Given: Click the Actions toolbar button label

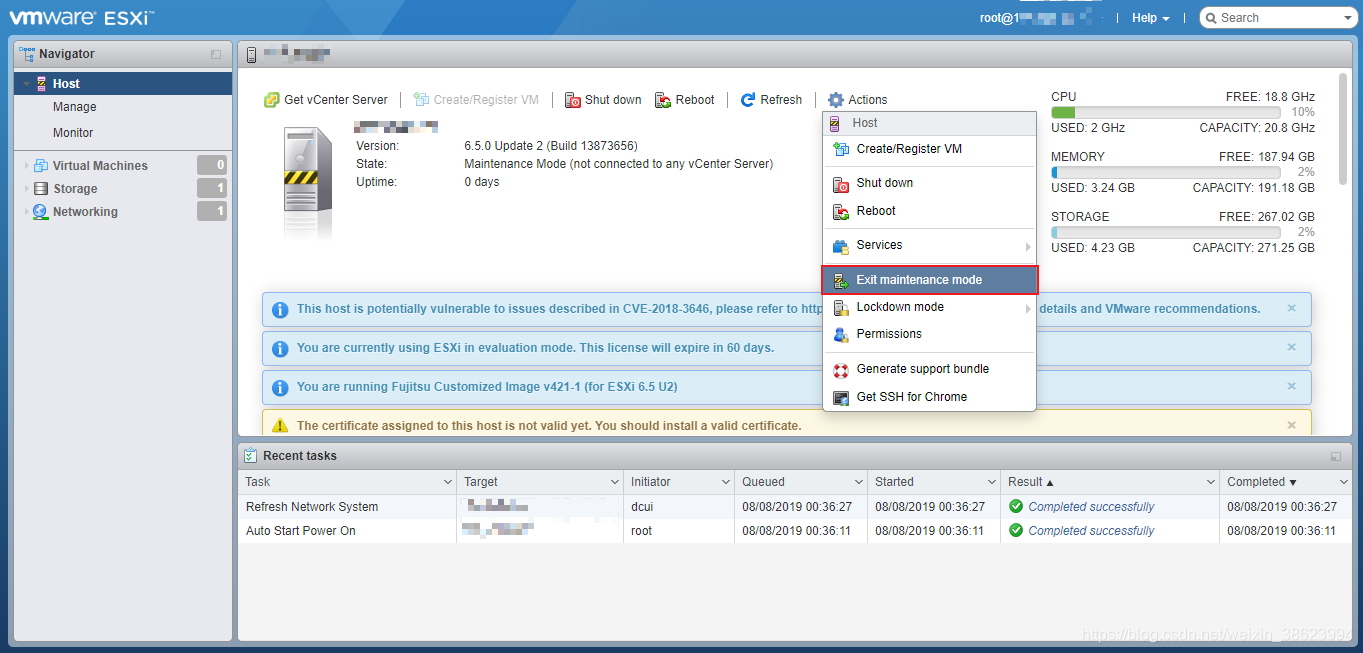Looking at the screenshot, I should tap(868, 100).
